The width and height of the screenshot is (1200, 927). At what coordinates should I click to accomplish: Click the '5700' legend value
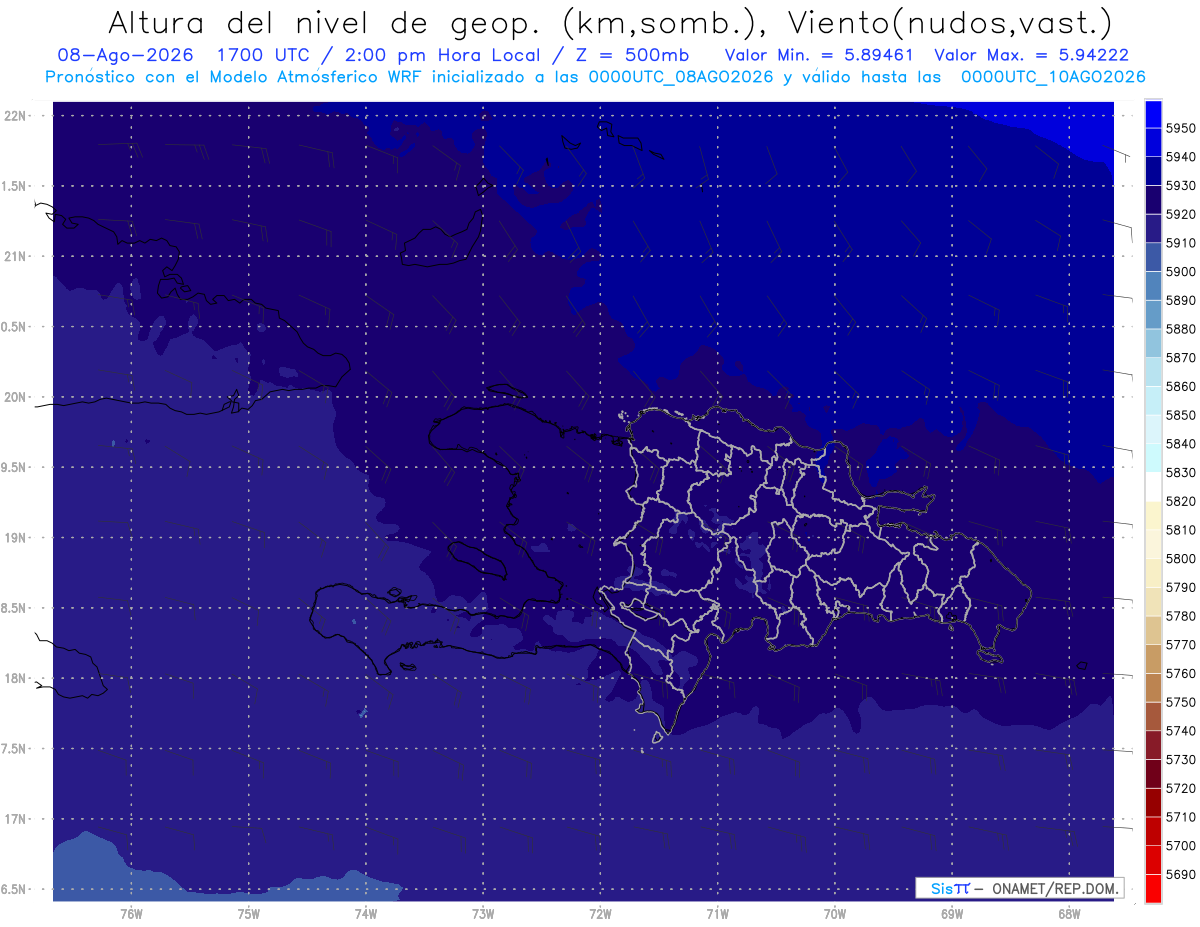[1181, 845]
